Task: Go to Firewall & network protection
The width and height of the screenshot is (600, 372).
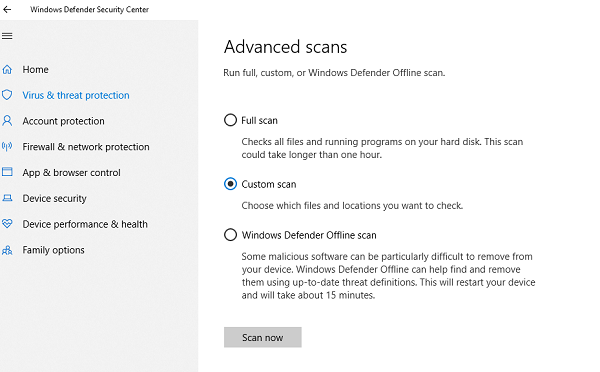Action: [86, 147]
